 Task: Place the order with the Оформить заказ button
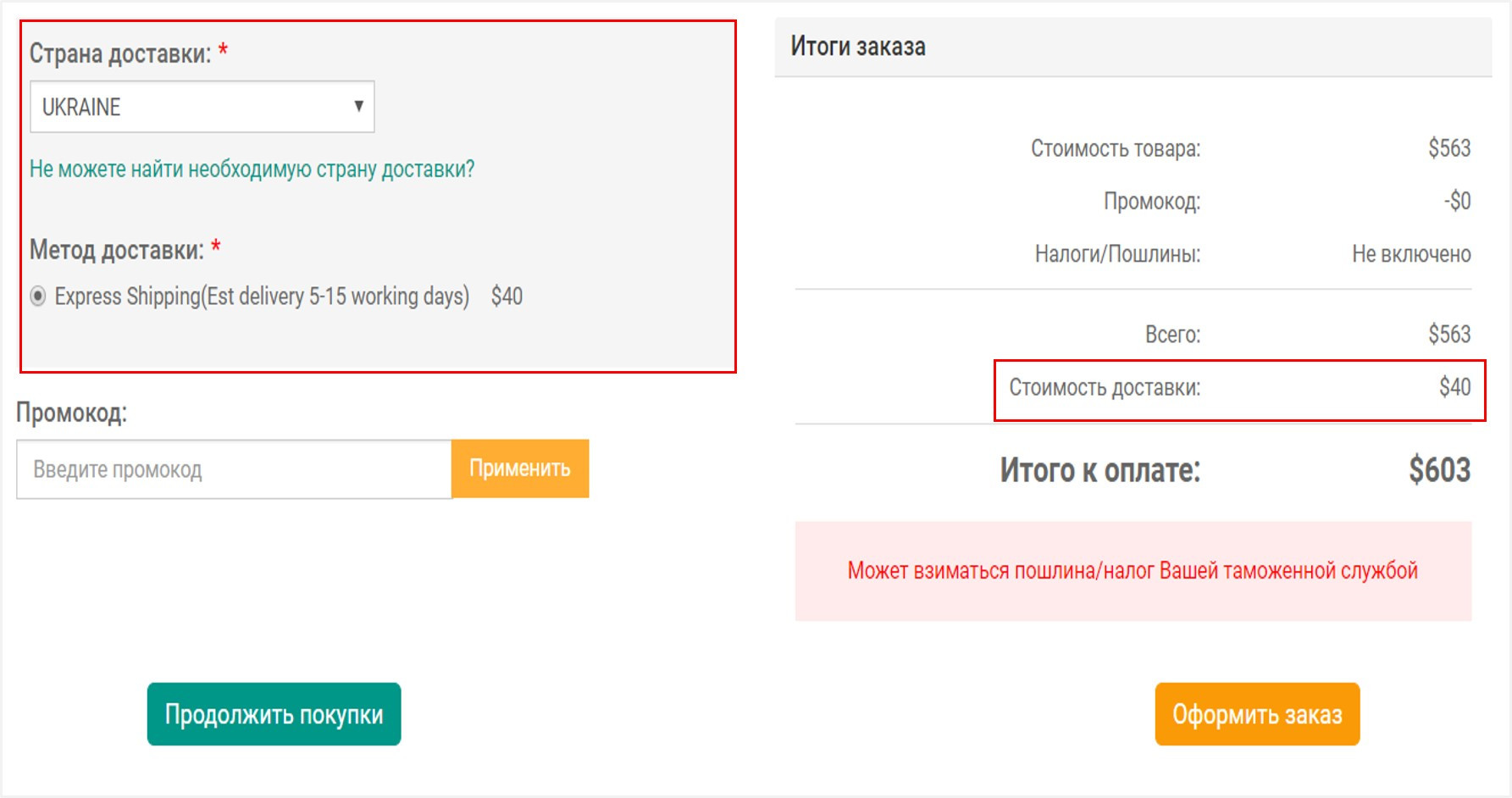(x=1257, y=714)
